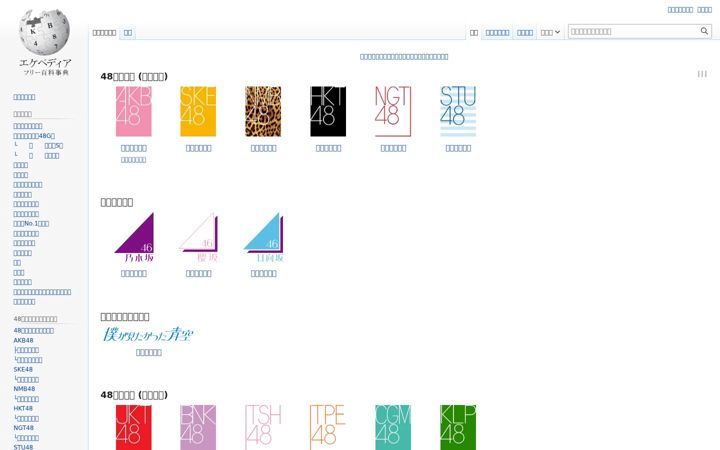Open the purple BNK48 logo
The image size is (720, 450).
[x=198, y=427]
